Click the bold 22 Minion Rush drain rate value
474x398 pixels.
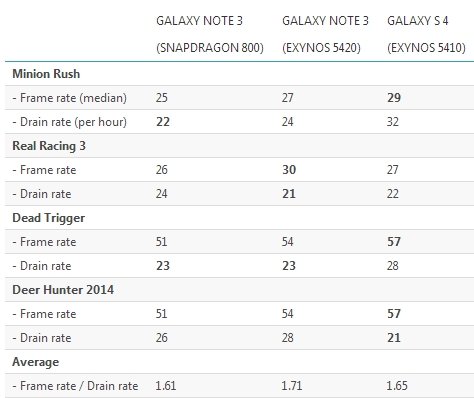163,122
